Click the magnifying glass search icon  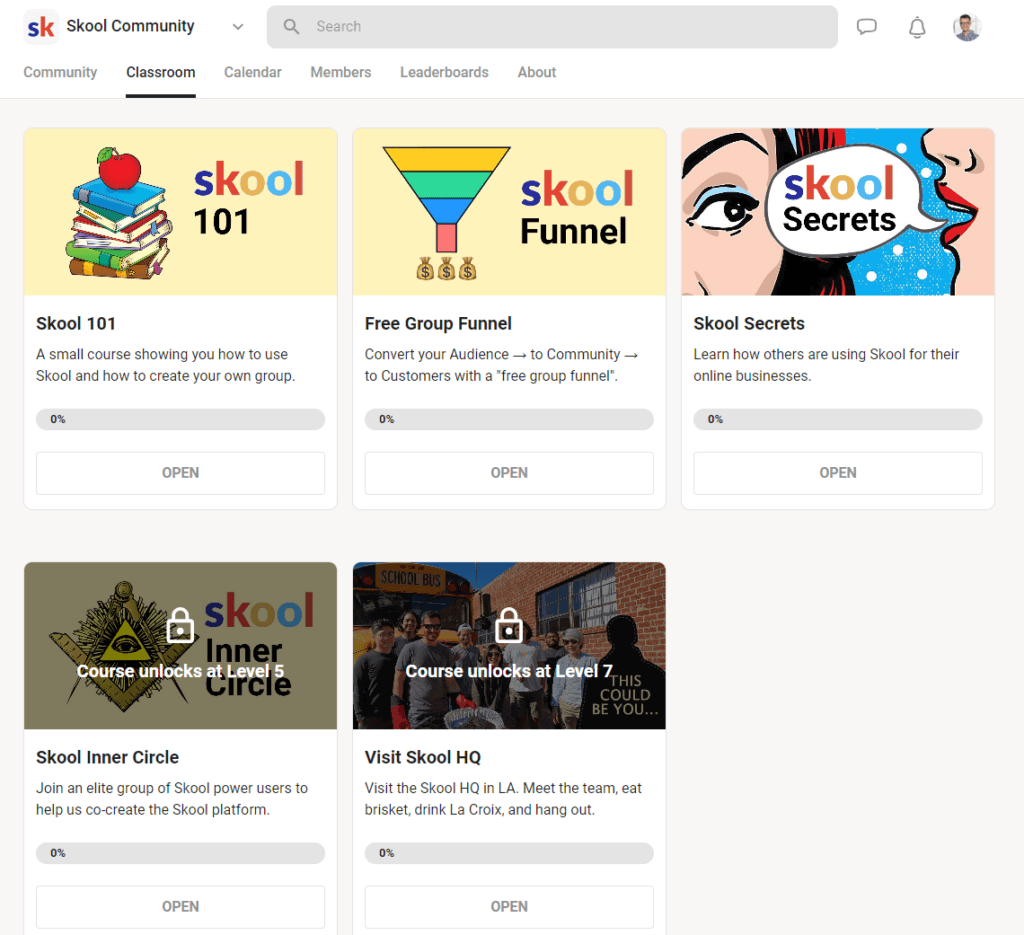click(x=290, y=26)
